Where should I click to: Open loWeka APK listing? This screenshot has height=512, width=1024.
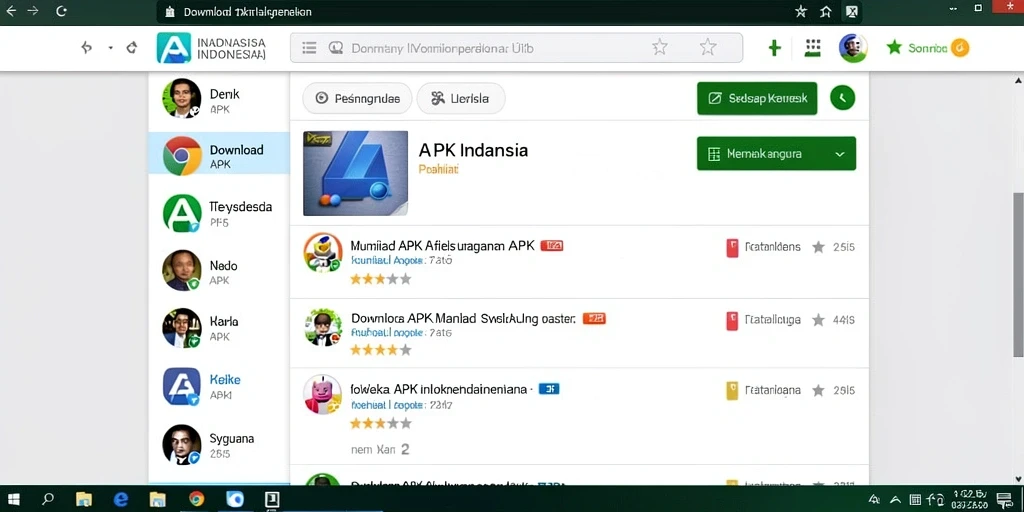(x=438, y=389)
